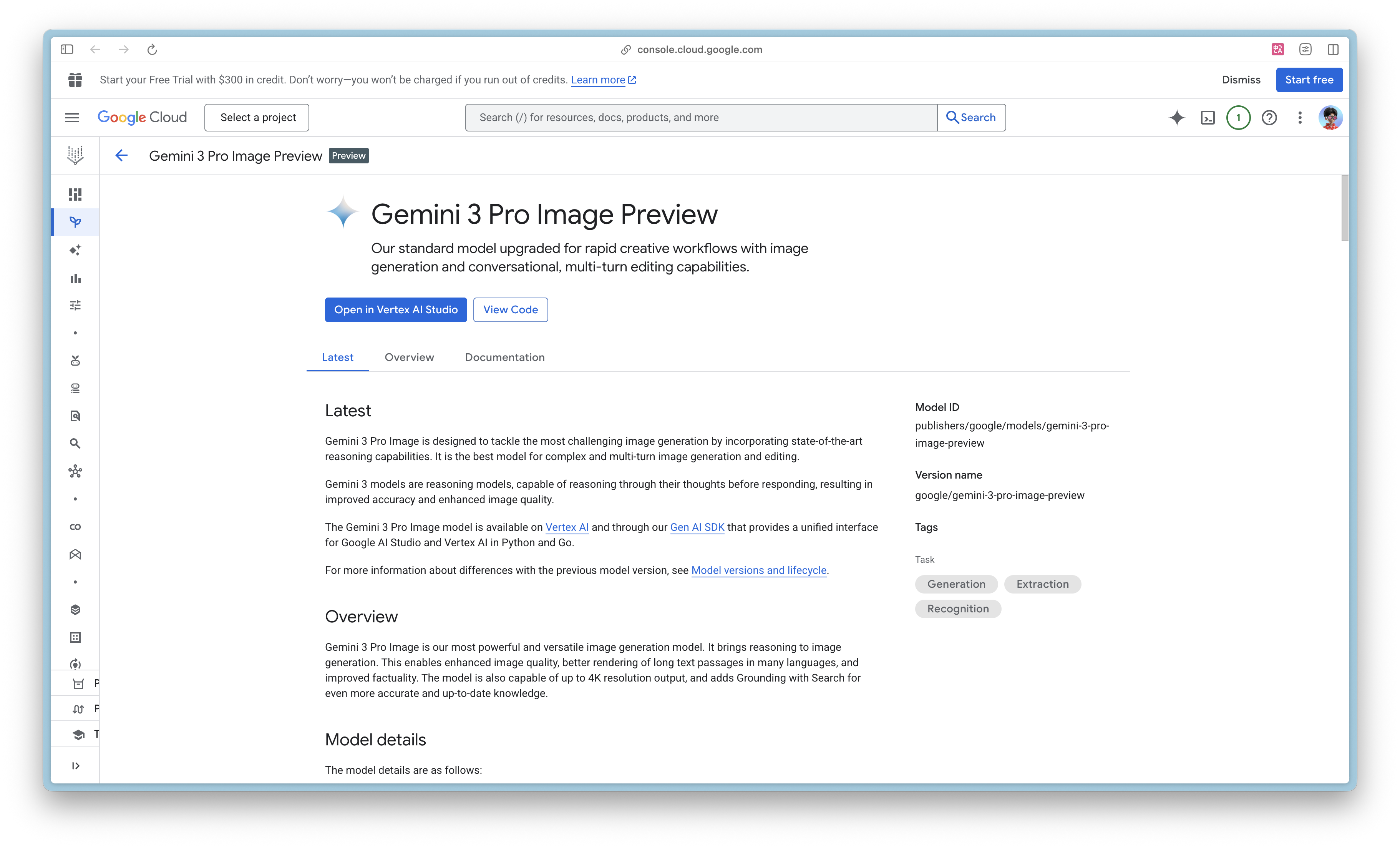Screen dimensions: 1400x848
Task: Open the help question mark icon
Action: pyautogui.click(x=1269, y=118)
